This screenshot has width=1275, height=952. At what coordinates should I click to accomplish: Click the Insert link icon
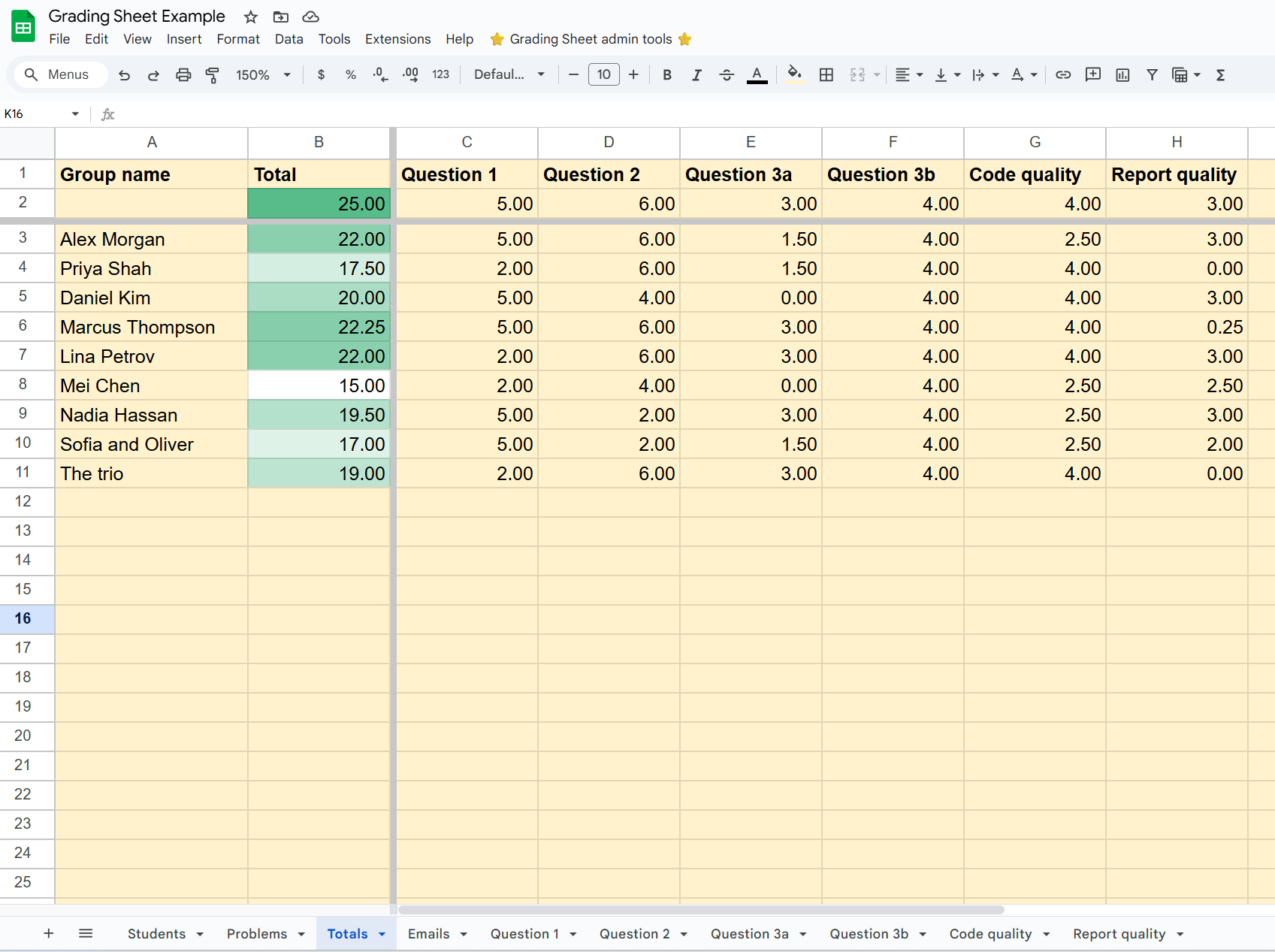click(x=1063, y=74)
